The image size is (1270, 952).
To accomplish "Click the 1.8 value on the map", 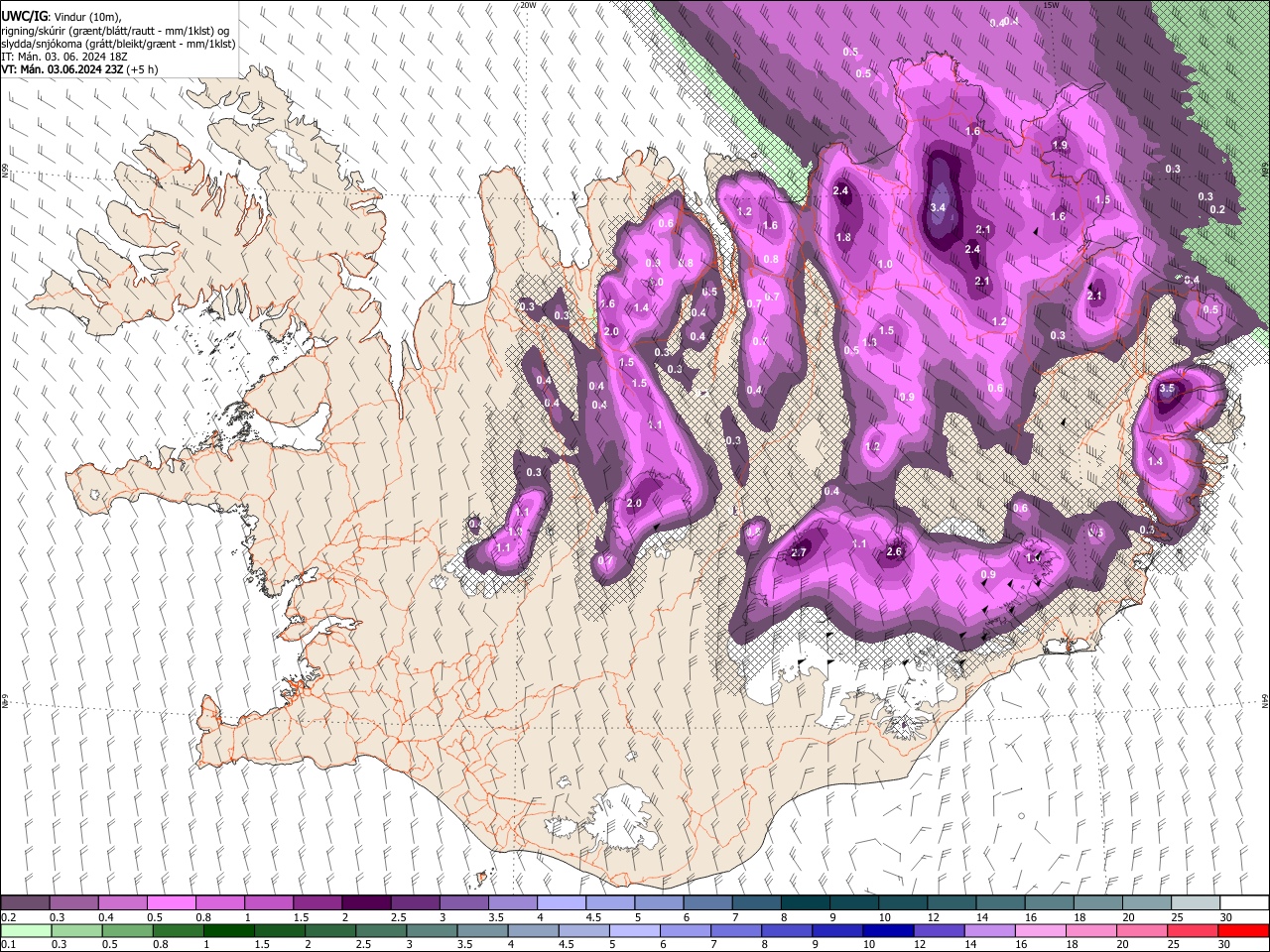I will [843, 237].
